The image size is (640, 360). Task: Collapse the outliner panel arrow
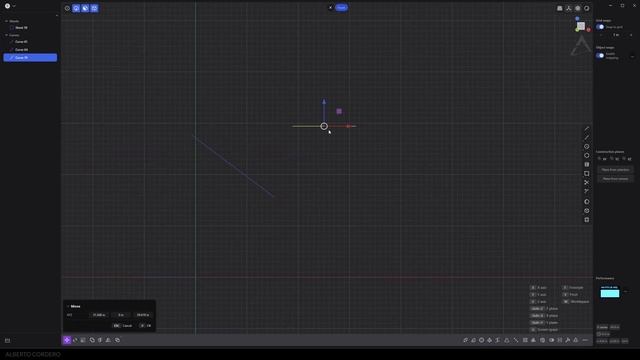pyautogui.click(x=57, y=16)
